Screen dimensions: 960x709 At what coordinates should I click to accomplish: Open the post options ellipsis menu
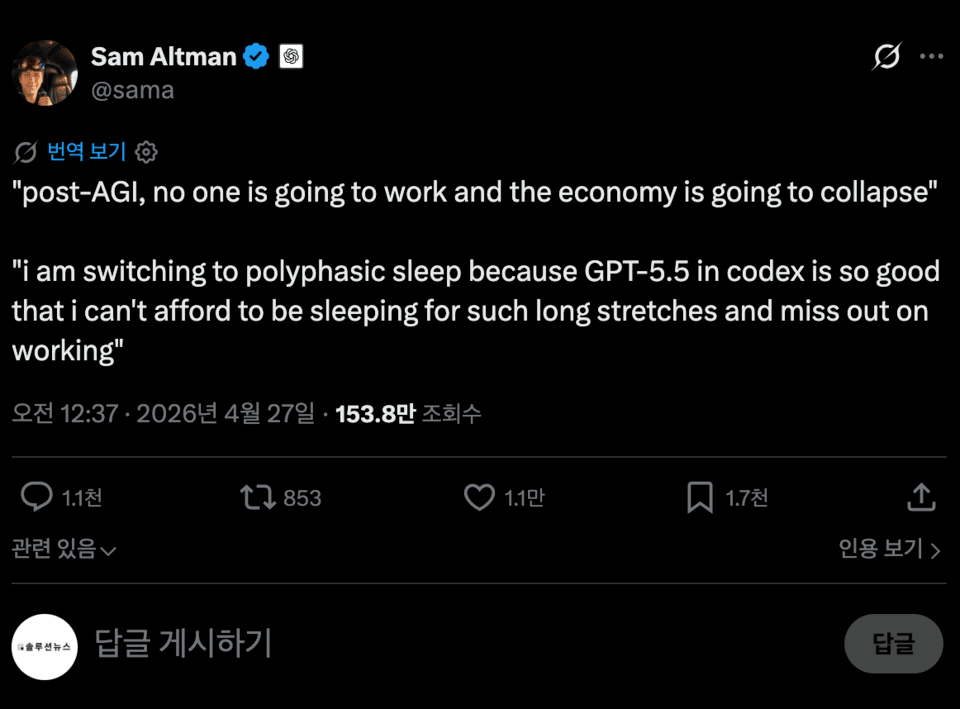[x=932, y=55]
